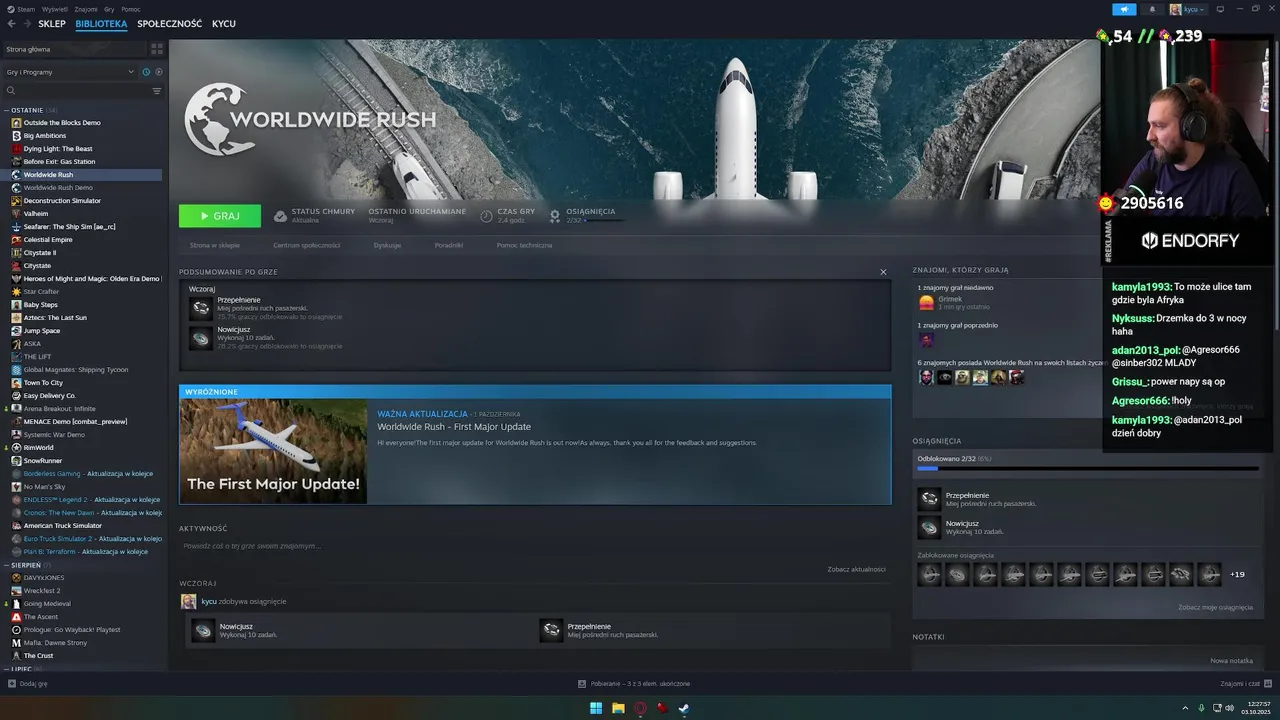Screen dimensions: 1280x720
Task: Switch to Big Picture mode icon
Action: [x=1221, y=9]
